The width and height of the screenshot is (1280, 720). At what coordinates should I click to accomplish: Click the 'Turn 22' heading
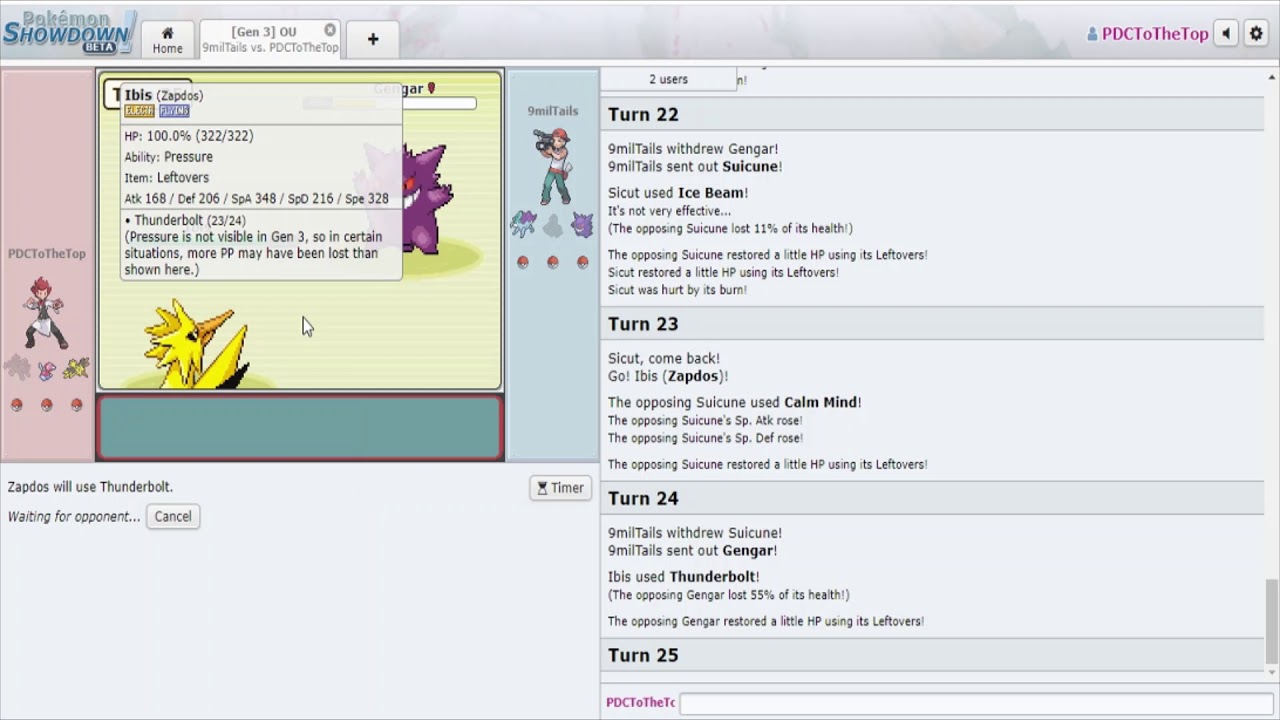[x=643, y=115]
